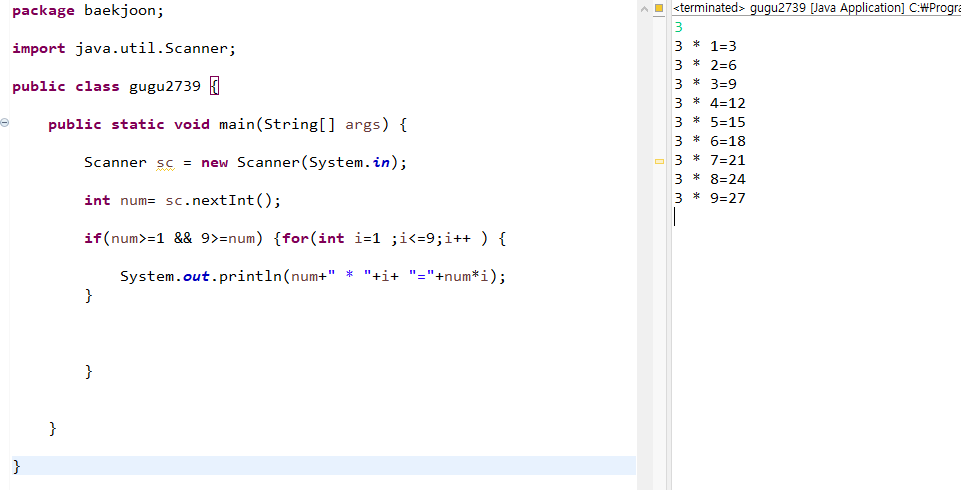Collapse the main method fold toggle
Viewport: 961px width, 490px height.
click(x=4, y=122)
